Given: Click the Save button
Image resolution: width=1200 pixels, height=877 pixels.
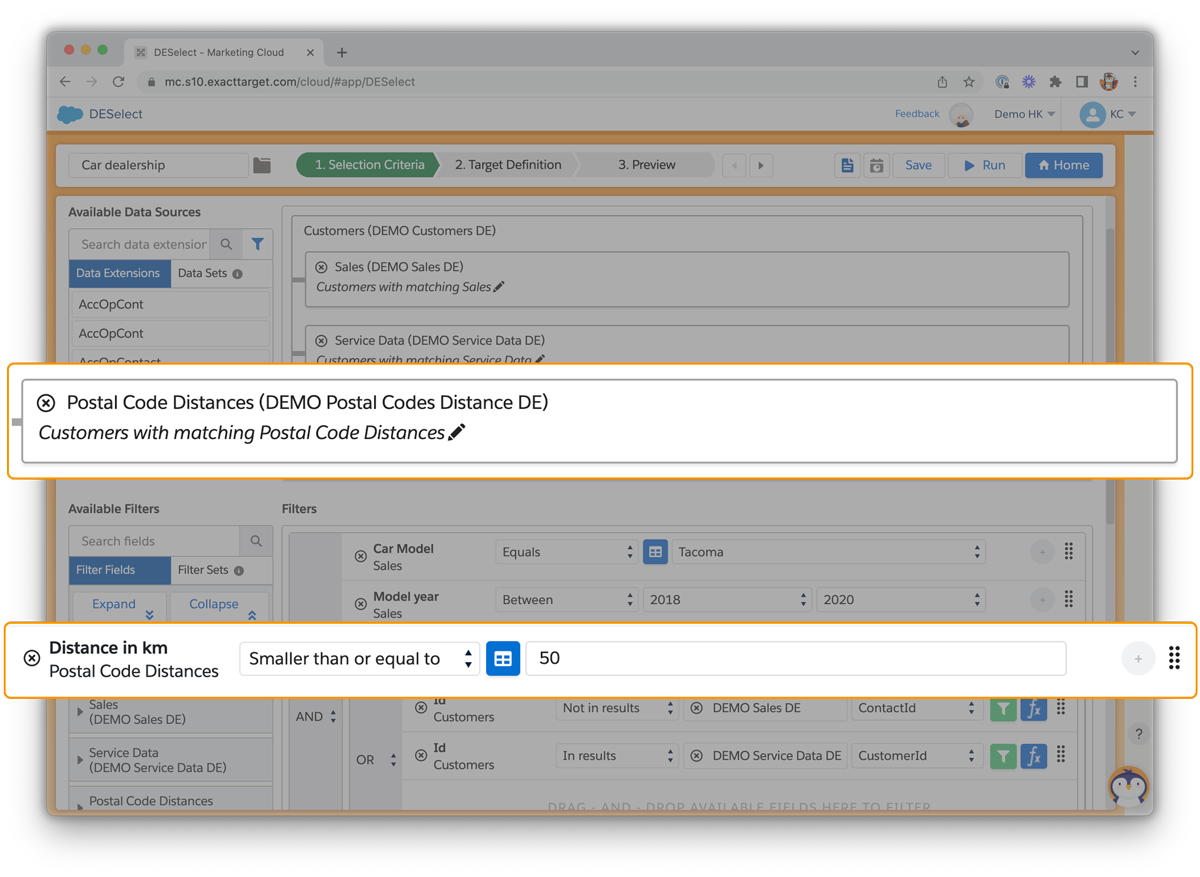Looking at the screenshot, I should click(918, 165).
